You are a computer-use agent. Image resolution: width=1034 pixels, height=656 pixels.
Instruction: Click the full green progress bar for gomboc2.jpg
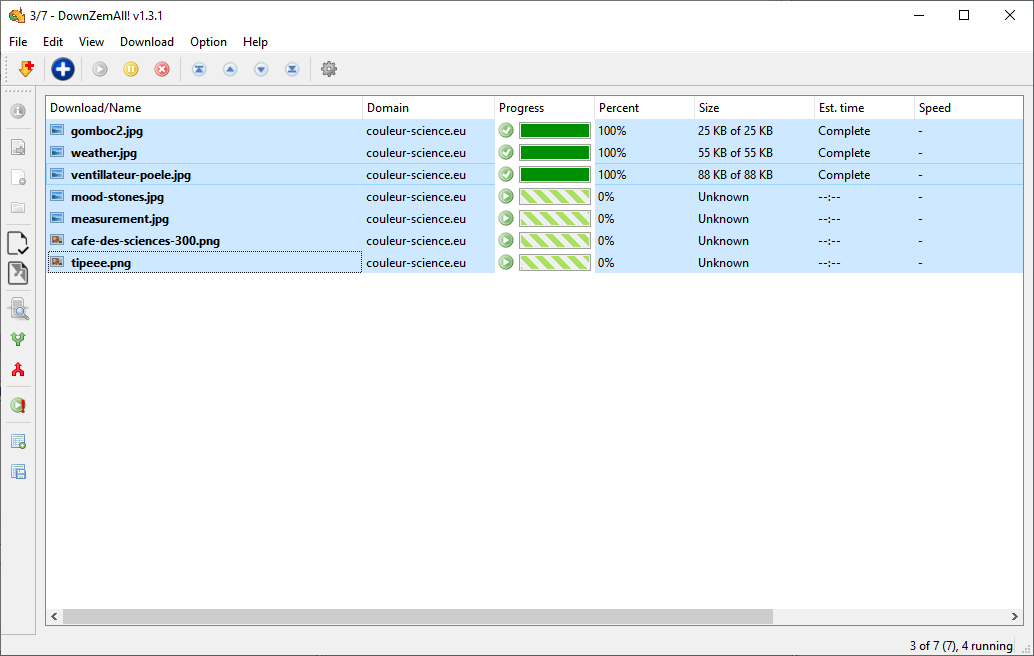pyautogui.click(x=555, y=131)
